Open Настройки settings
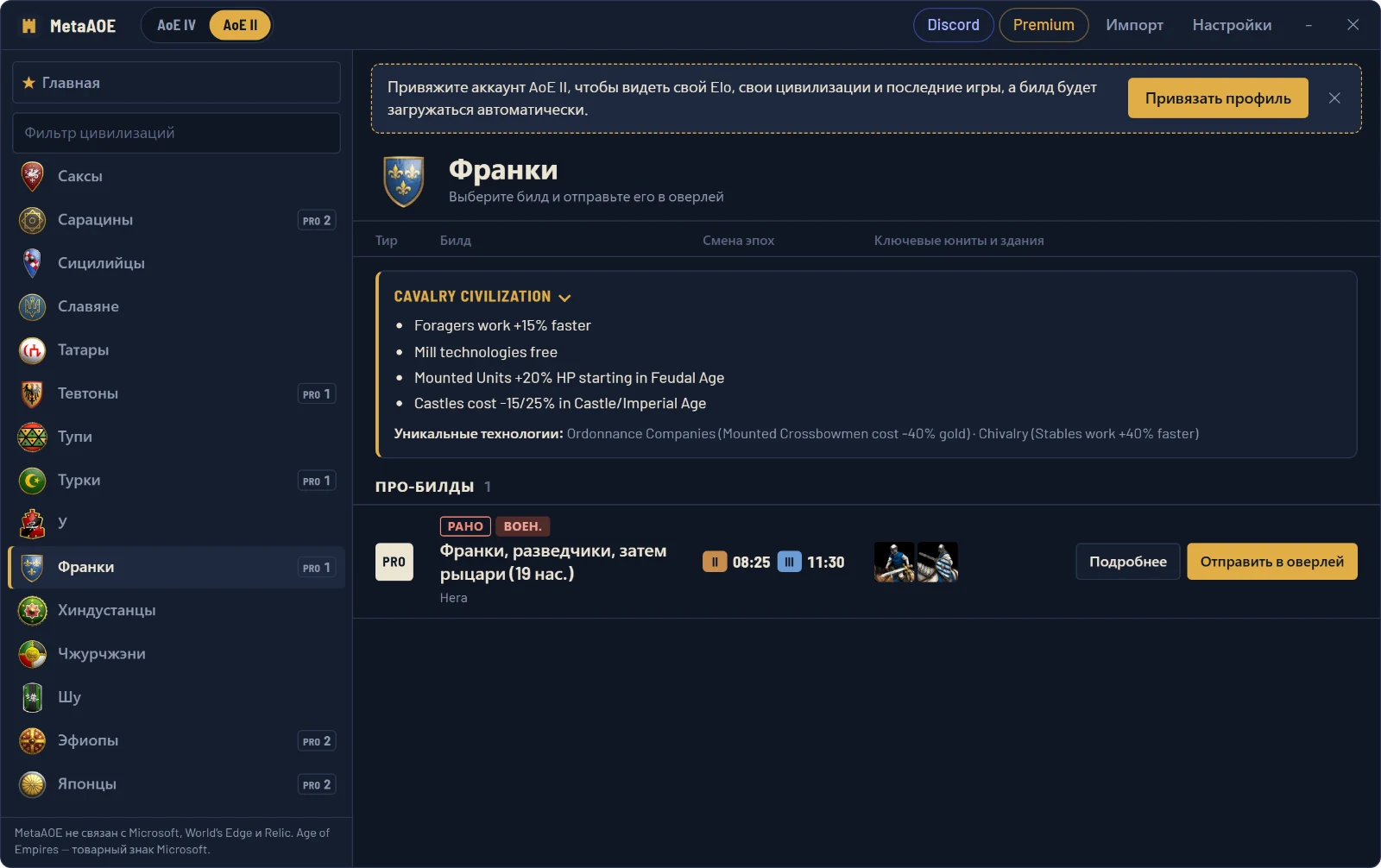This screenshot has width=1381, height=868. click(x=1232, y=25)
